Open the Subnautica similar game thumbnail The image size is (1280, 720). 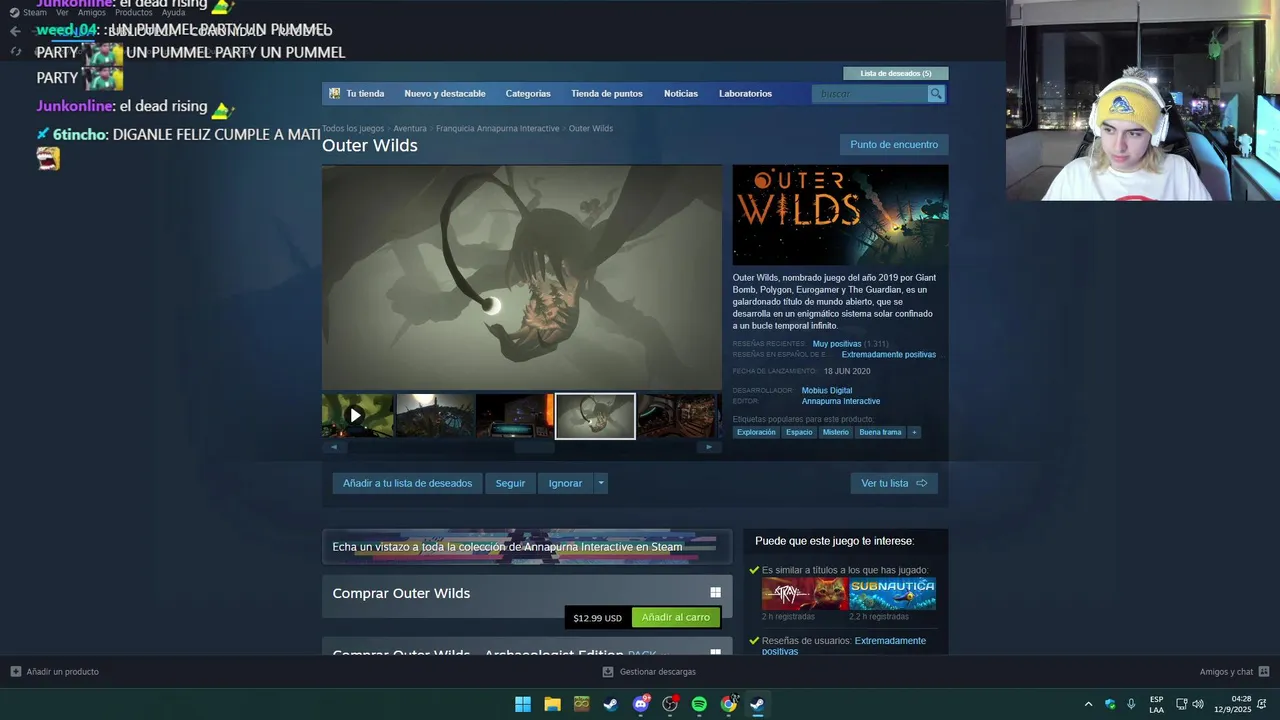[x=892, y=593]
